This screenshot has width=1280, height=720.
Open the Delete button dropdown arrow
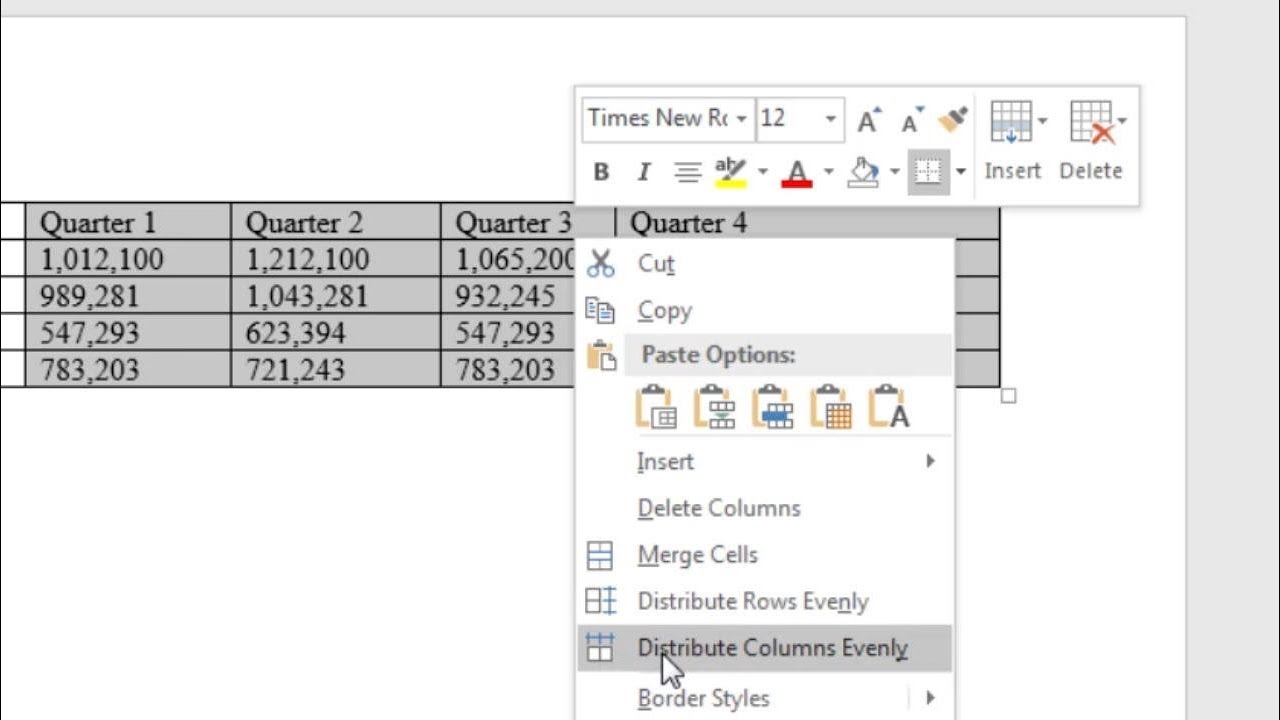point(1122,122)
